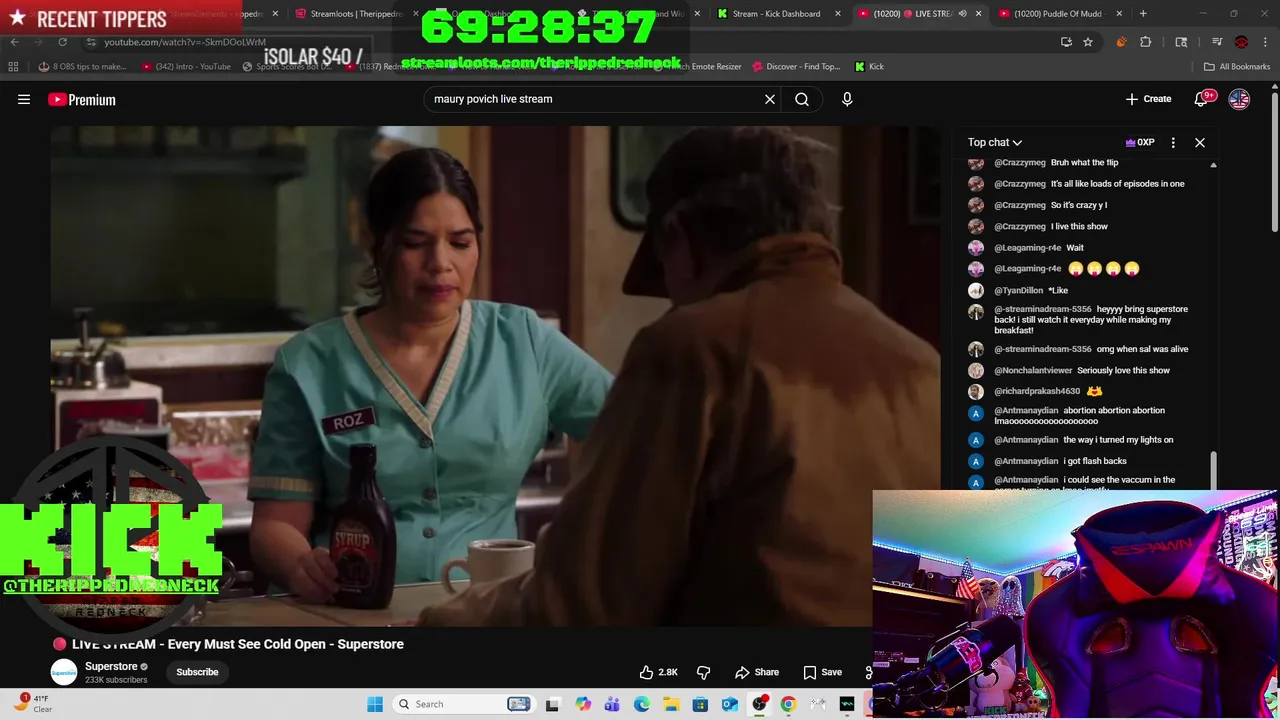Save video to playlist
The image size is (1280, 720).
[x=823, y=672]
